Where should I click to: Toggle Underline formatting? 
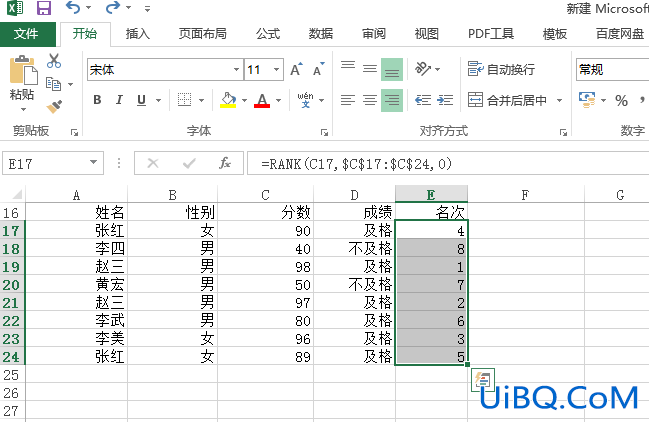142,100
